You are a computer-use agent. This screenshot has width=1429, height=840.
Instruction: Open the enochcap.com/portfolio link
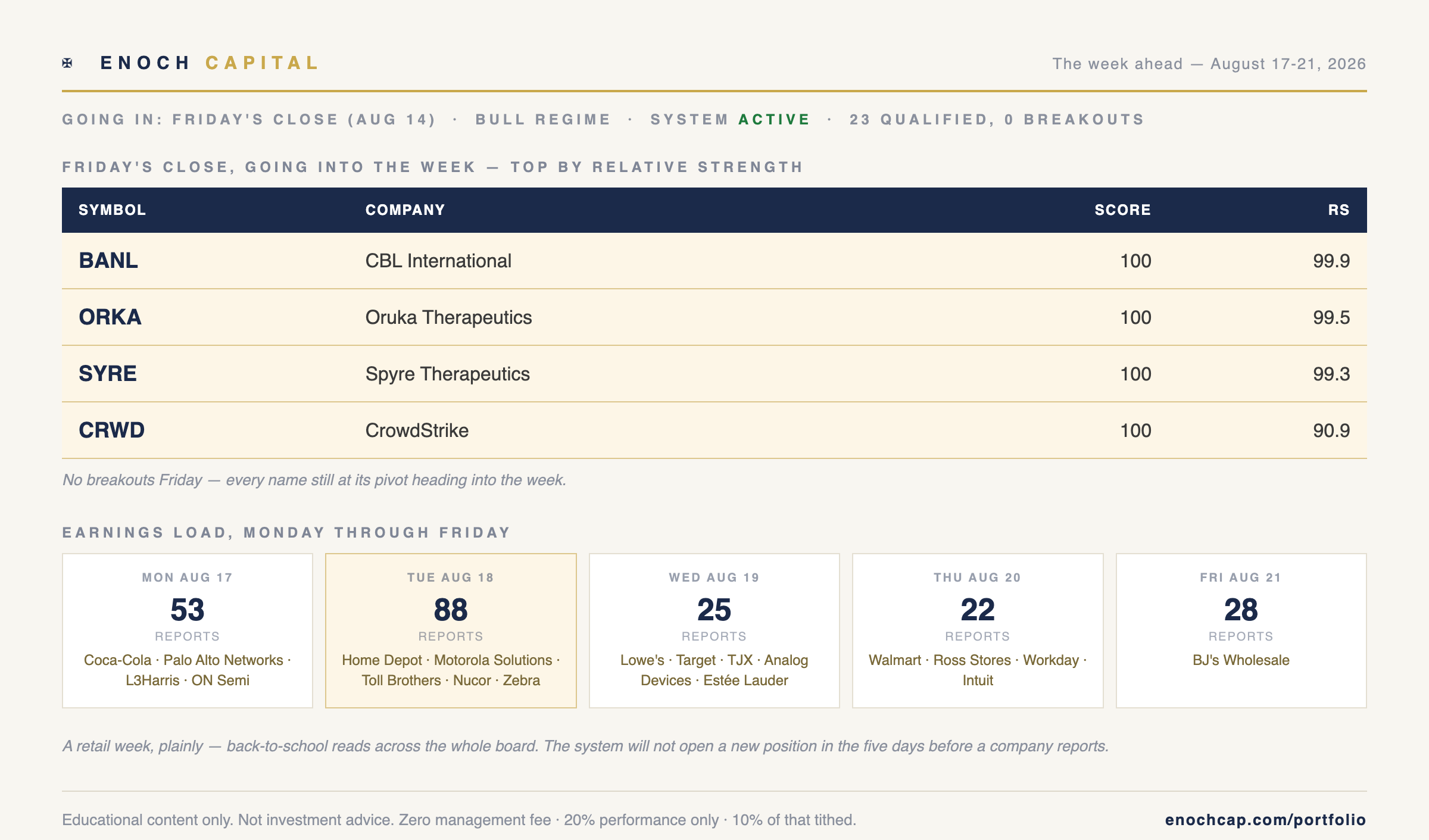(x=1265, y=820)
